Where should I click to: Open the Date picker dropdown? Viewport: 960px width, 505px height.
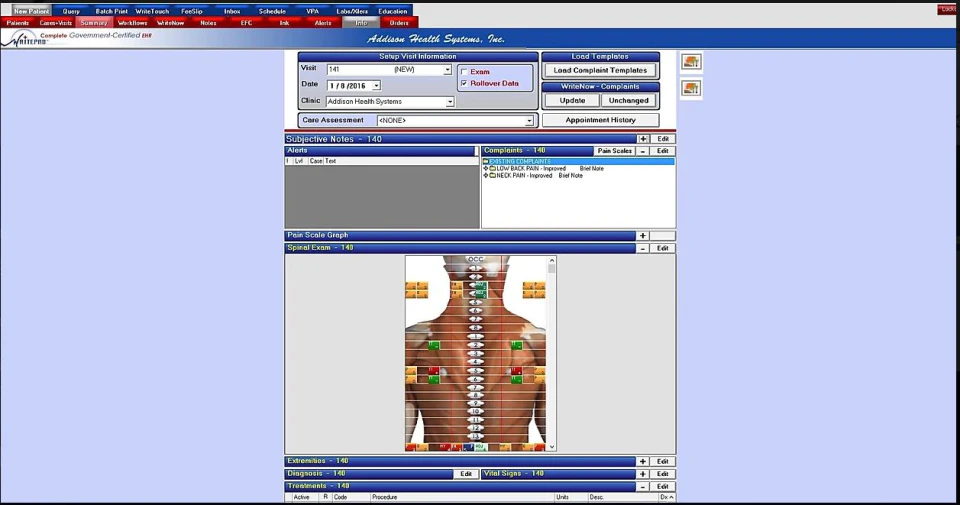coord(377,86)
